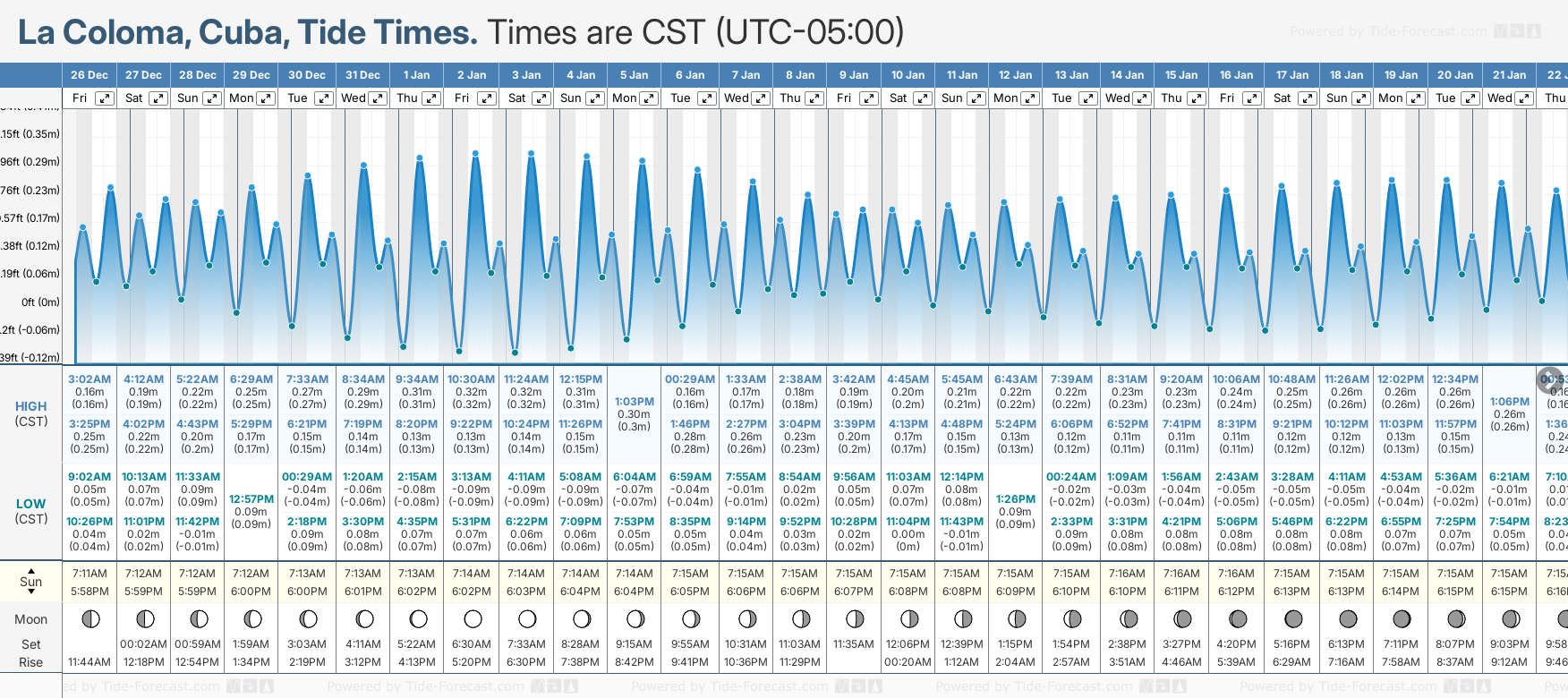Click the moon phase icon for 18 Jan

click(x=1347, y=619)
